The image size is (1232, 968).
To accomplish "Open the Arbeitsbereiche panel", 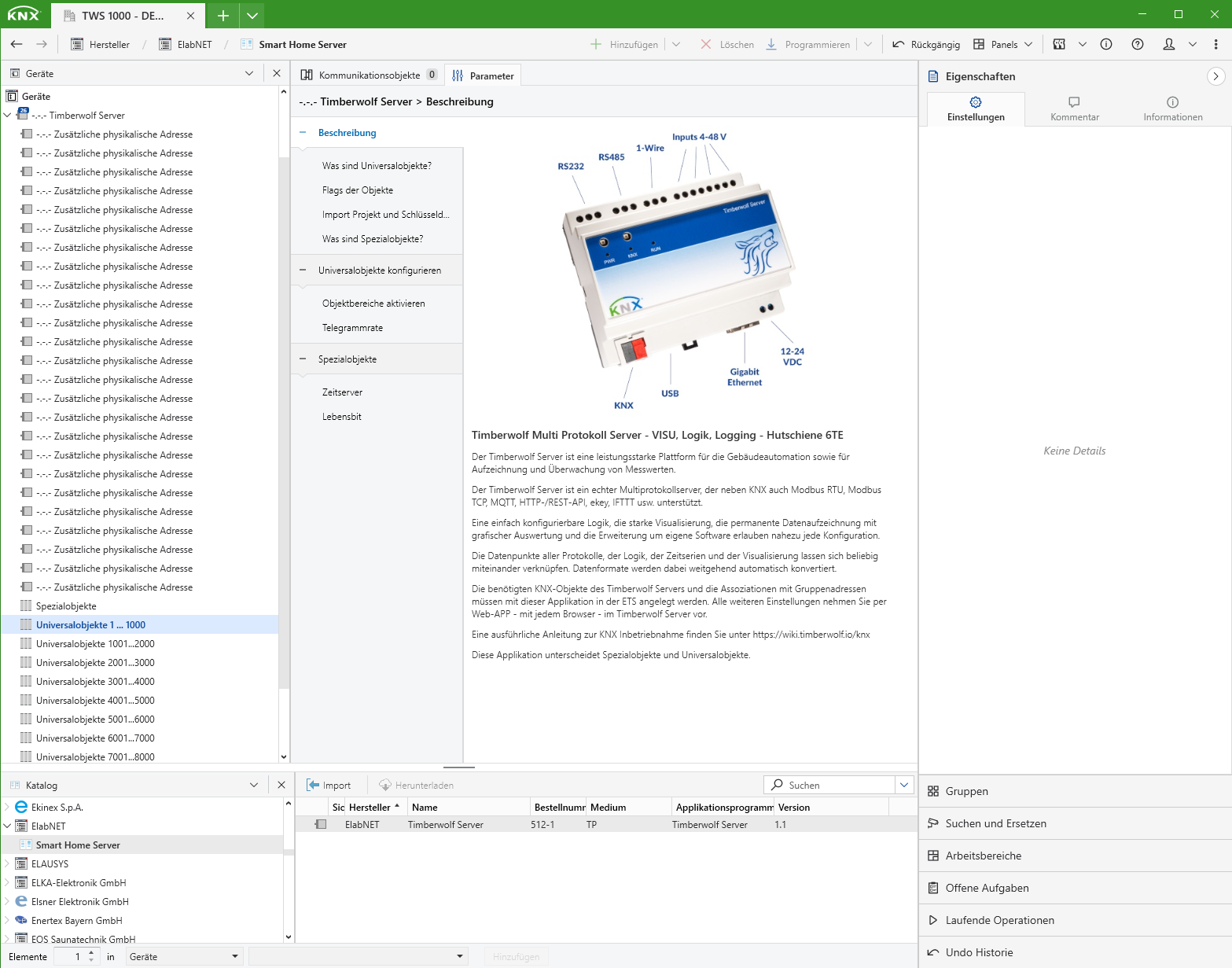I will pos(1075,856).
